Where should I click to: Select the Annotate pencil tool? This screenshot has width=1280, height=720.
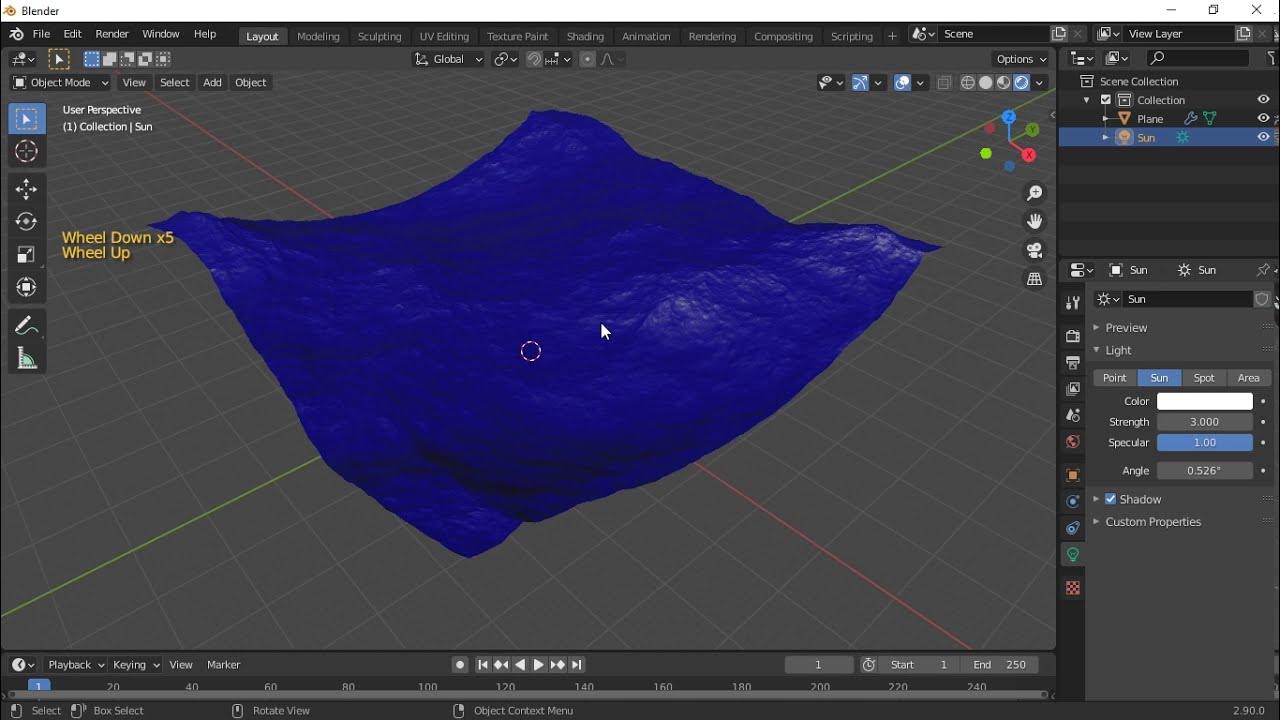[x=27, y=326]
